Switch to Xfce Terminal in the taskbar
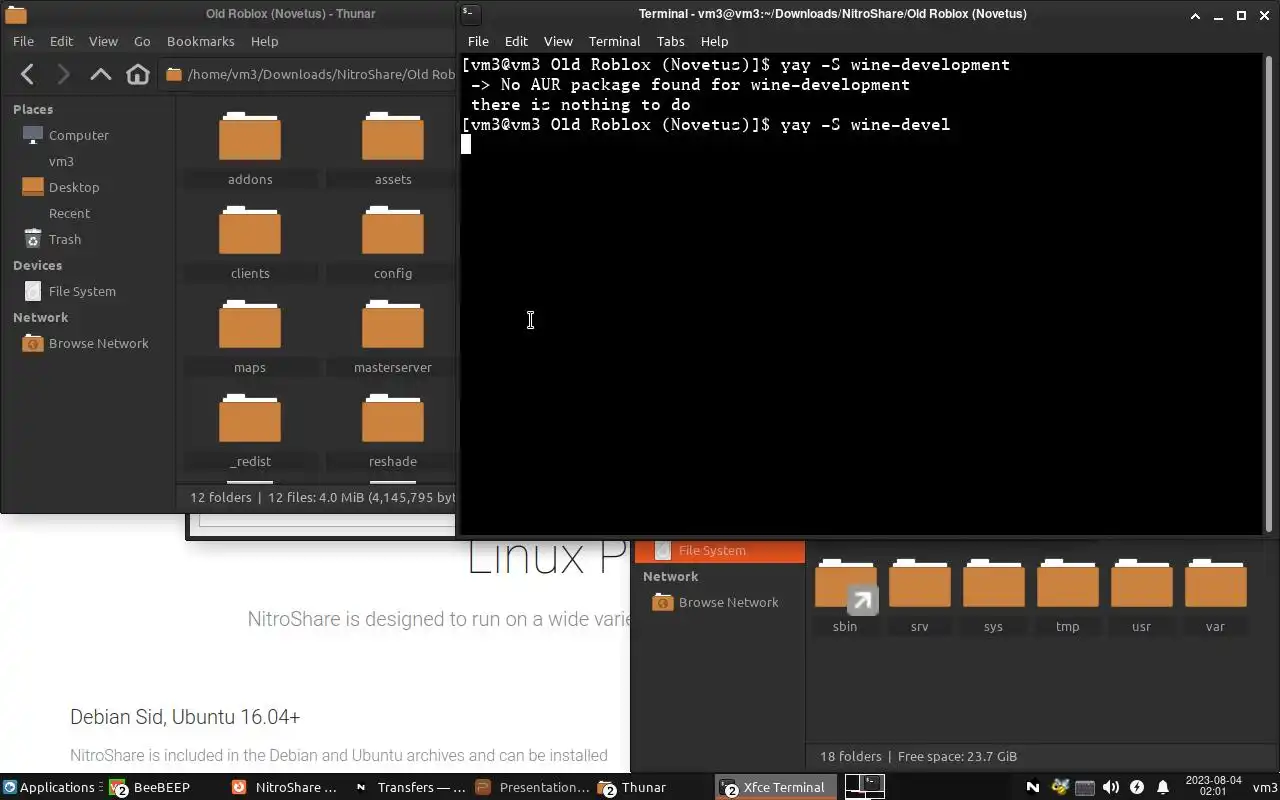 (x=776, y=787)
